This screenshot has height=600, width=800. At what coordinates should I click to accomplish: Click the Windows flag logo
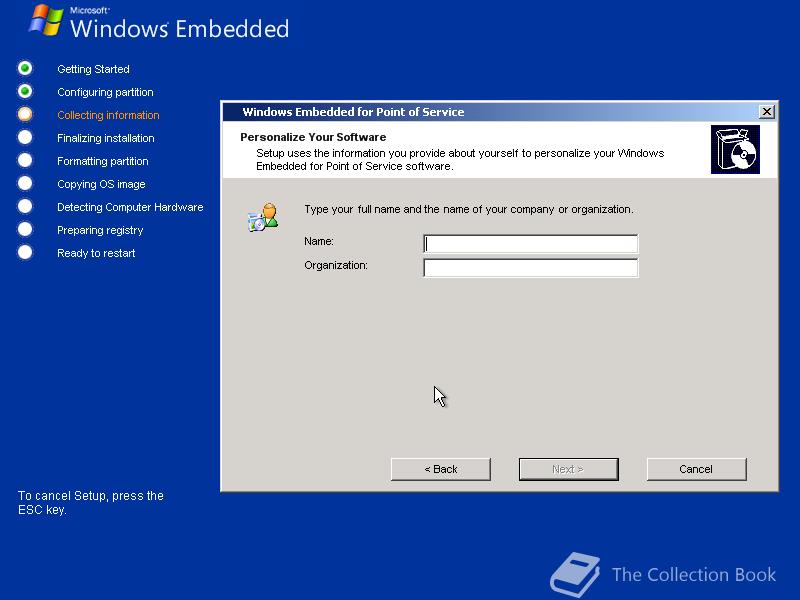coord(46,20)
